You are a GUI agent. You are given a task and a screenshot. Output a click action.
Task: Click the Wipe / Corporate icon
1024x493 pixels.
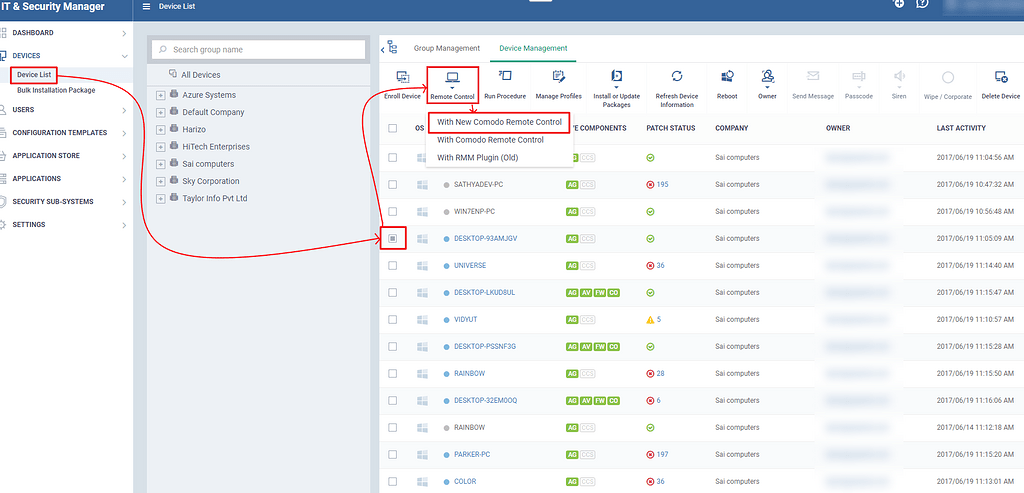(948, 77)
